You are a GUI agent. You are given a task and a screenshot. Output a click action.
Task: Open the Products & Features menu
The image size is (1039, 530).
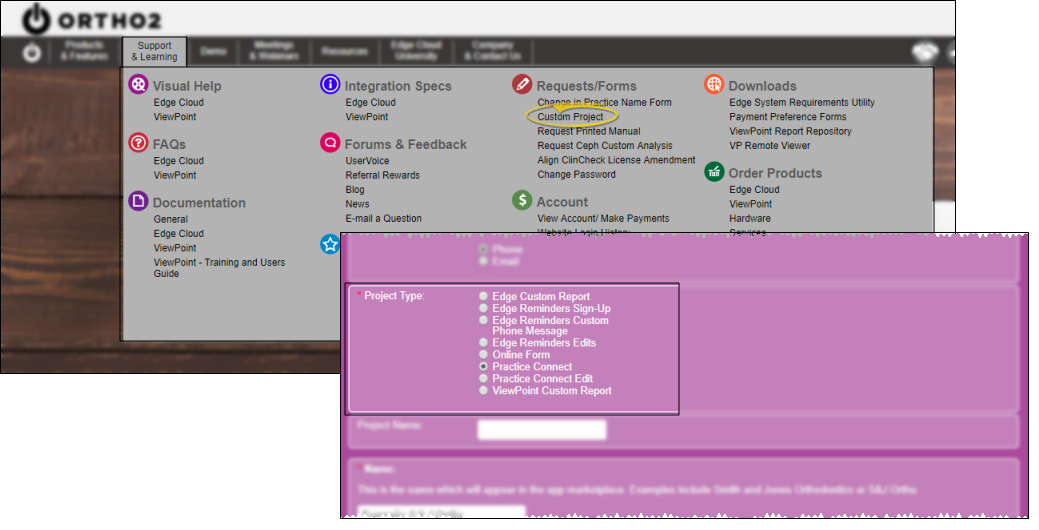click(84, 51)
